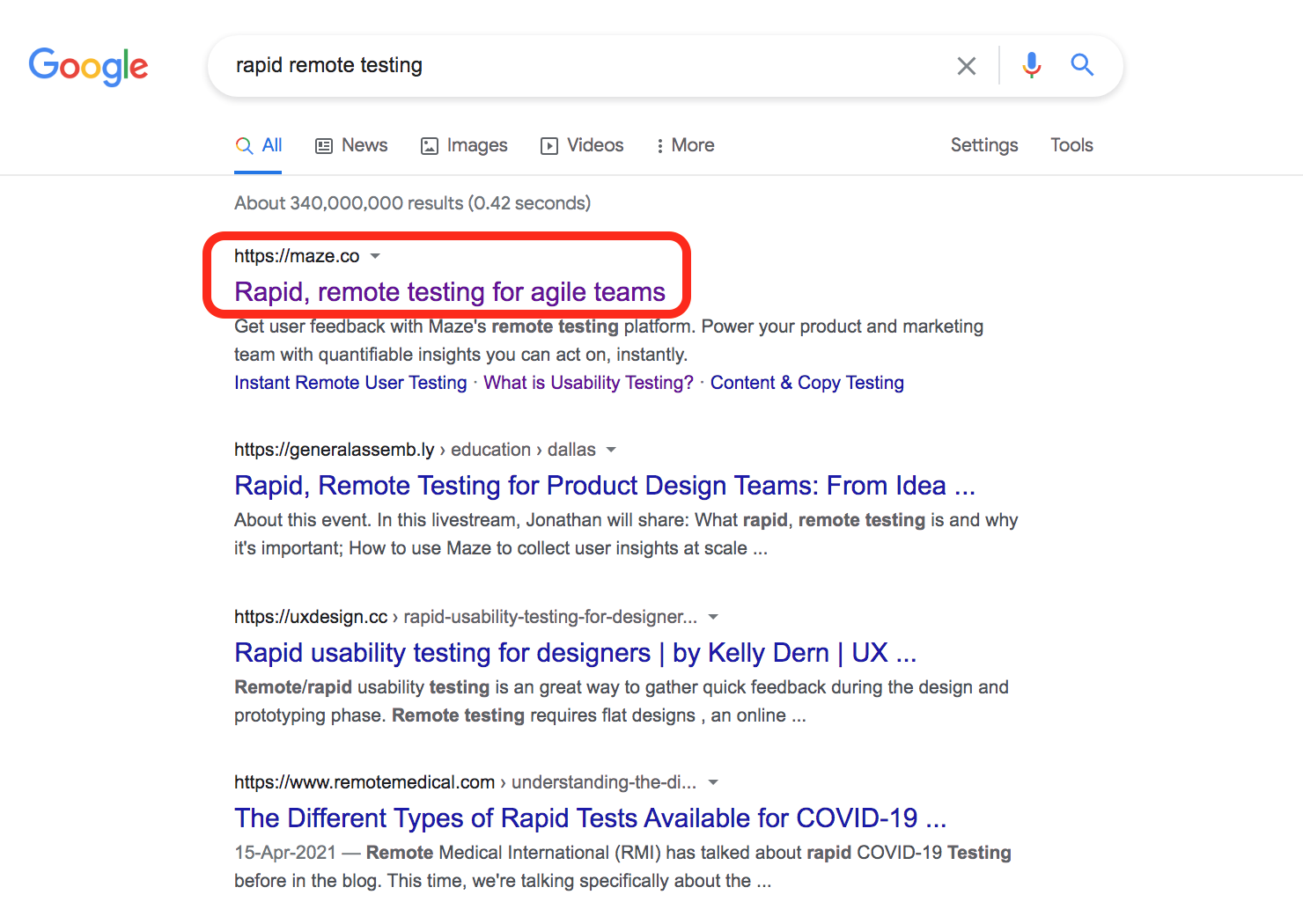Click the blue magnifying glass search icon
The image size is (1303, 924).
[1082, 65]
